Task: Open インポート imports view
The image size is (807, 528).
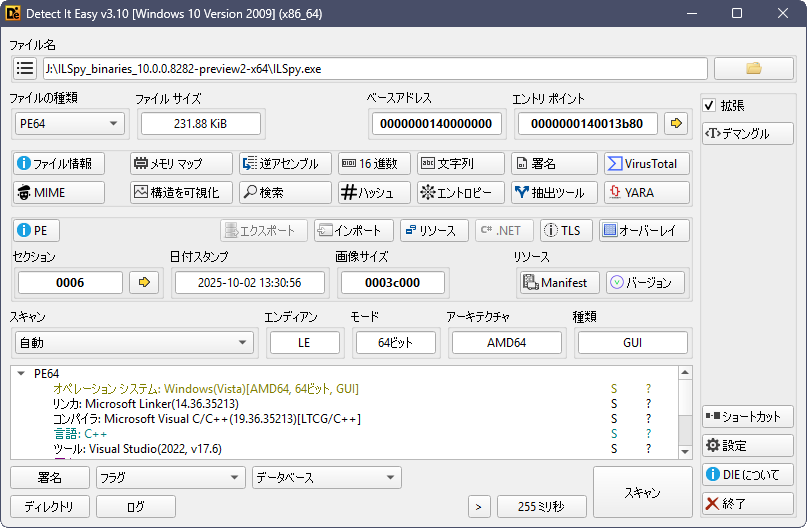Action: pos(354,231)
